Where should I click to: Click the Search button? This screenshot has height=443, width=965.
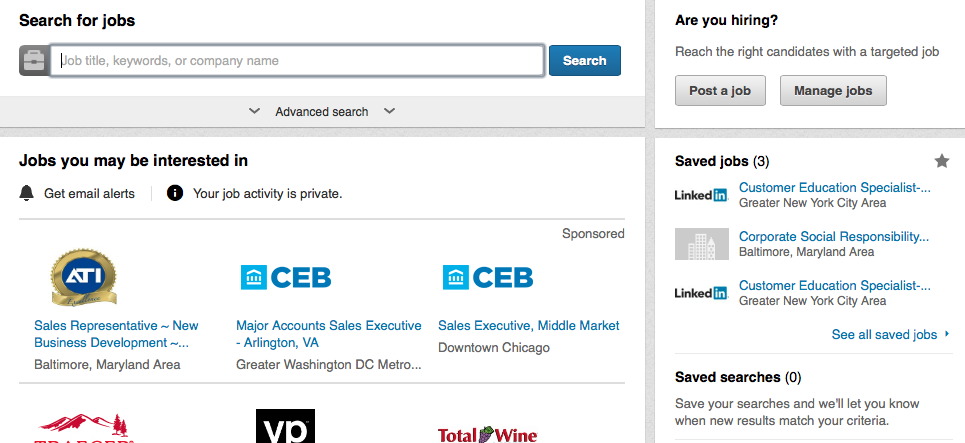click(x=585, y=60)
